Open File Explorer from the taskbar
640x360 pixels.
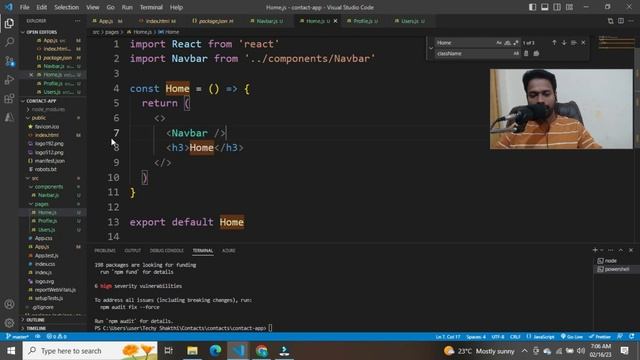[192, 351]
